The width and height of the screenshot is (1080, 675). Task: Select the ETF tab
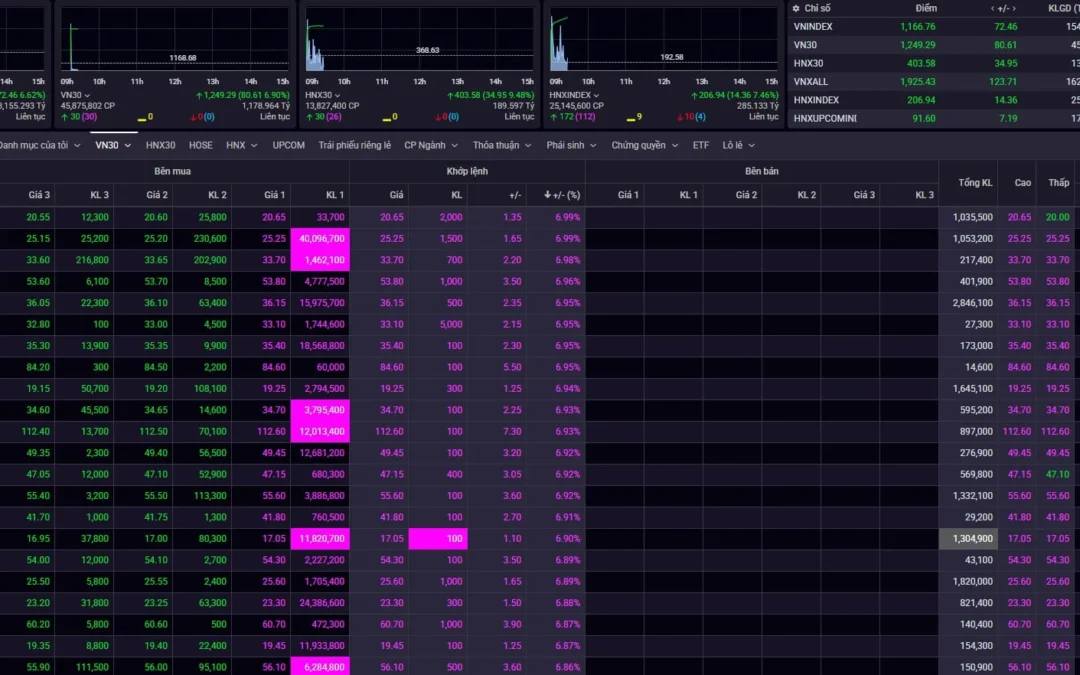(701, 145)
